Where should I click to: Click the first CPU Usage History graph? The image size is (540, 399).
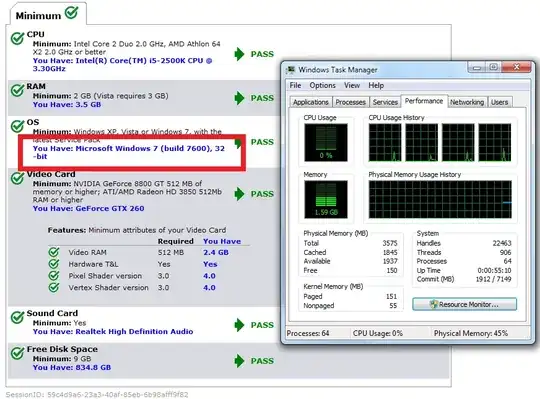pyautogui.click(x=385, y=143)
